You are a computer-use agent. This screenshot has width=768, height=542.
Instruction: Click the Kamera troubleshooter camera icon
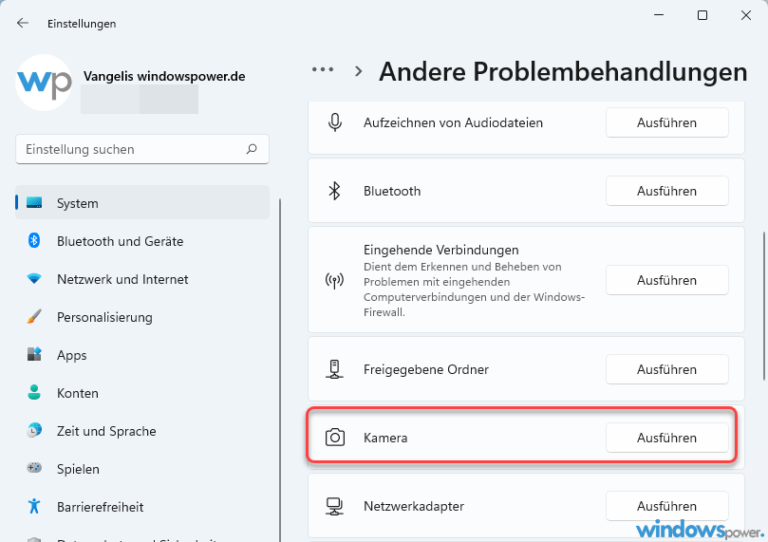tap(336, 438)
